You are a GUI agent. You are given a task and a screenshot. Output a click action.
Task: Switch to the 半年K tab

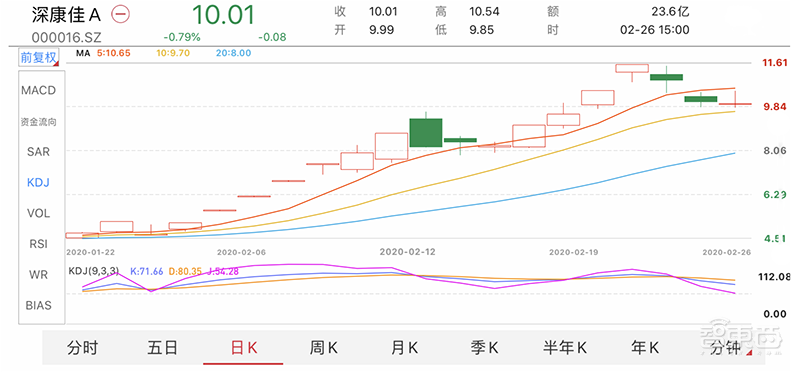(x=565, y=348)
